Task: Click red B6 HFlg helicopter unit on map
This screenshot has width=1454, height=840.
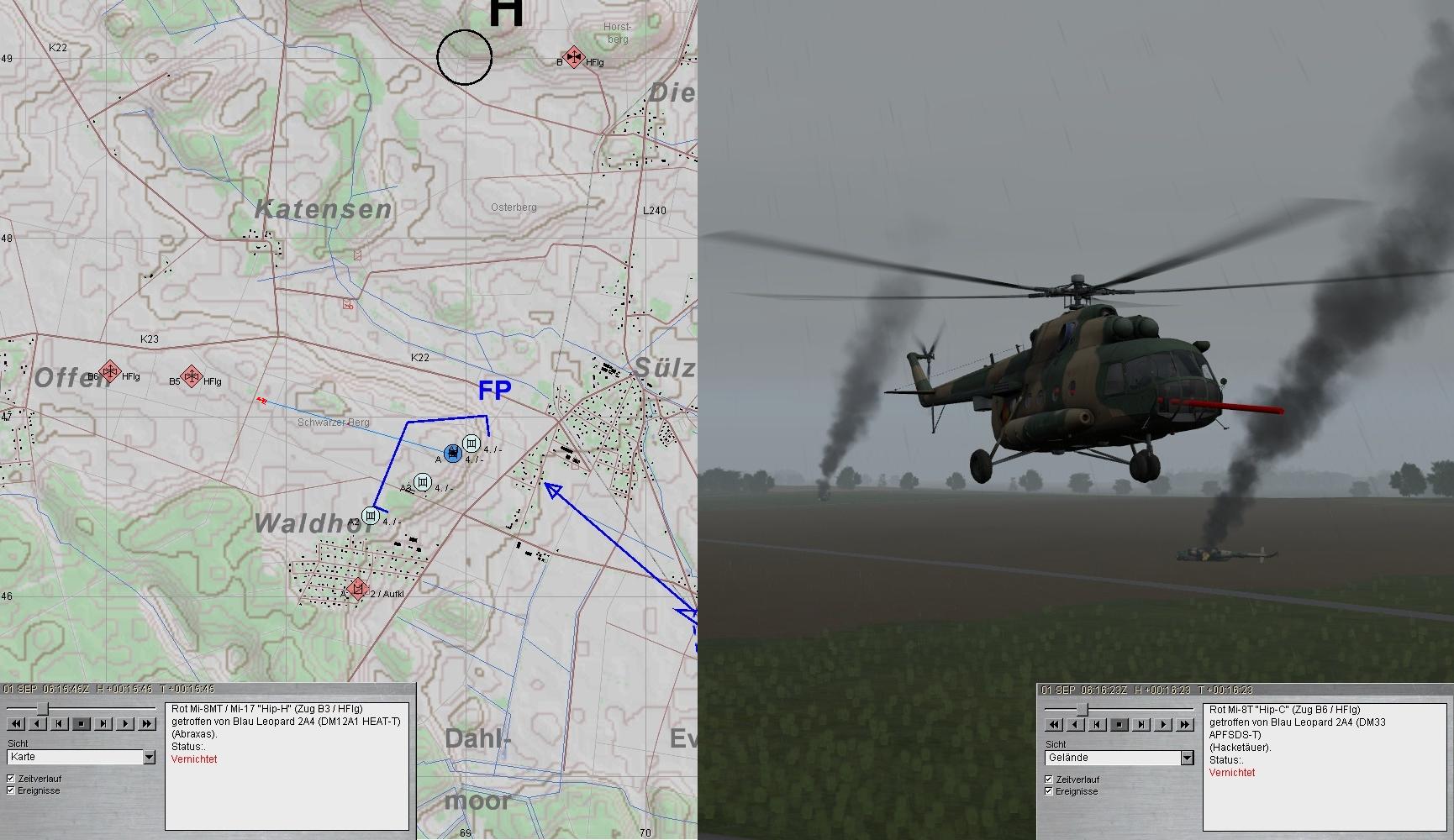Action: click(x=109, y=371)
